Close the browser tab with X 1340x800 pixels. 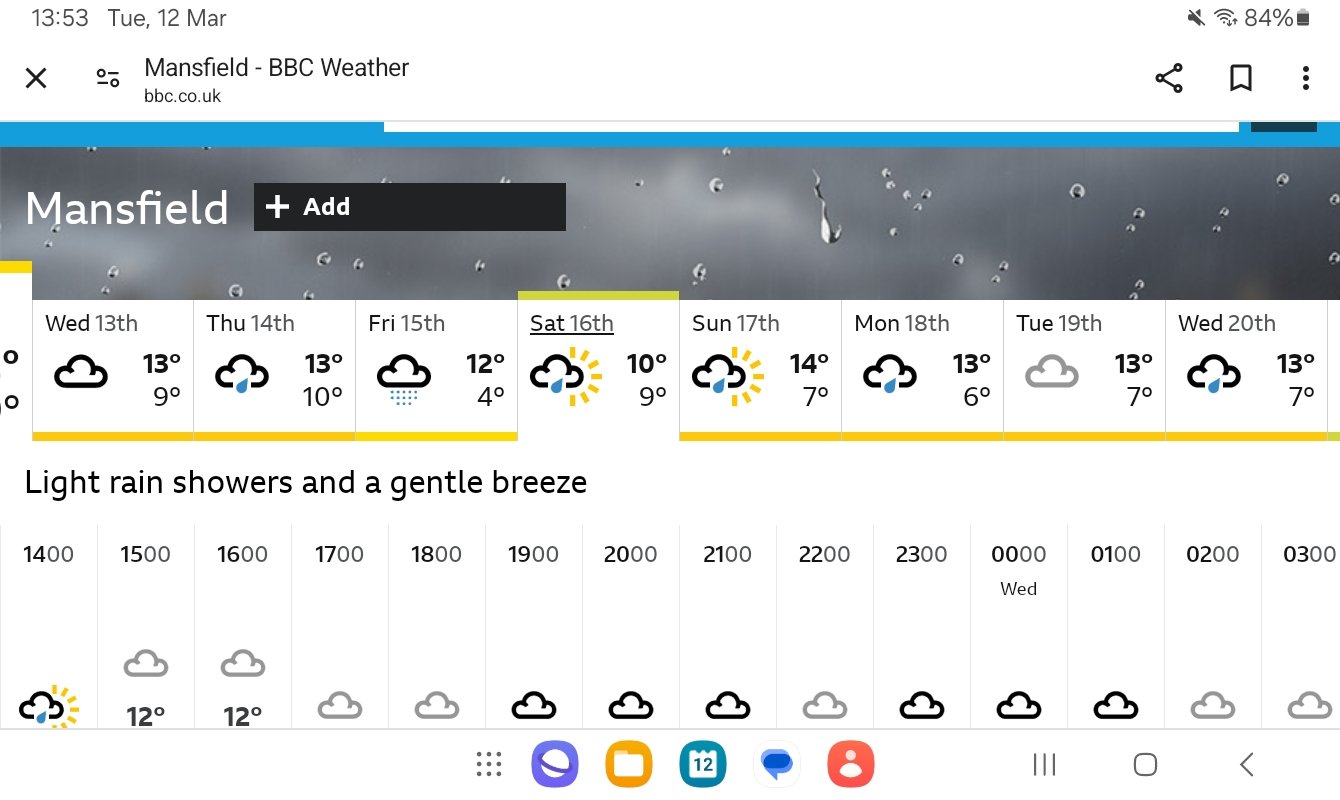36,78
